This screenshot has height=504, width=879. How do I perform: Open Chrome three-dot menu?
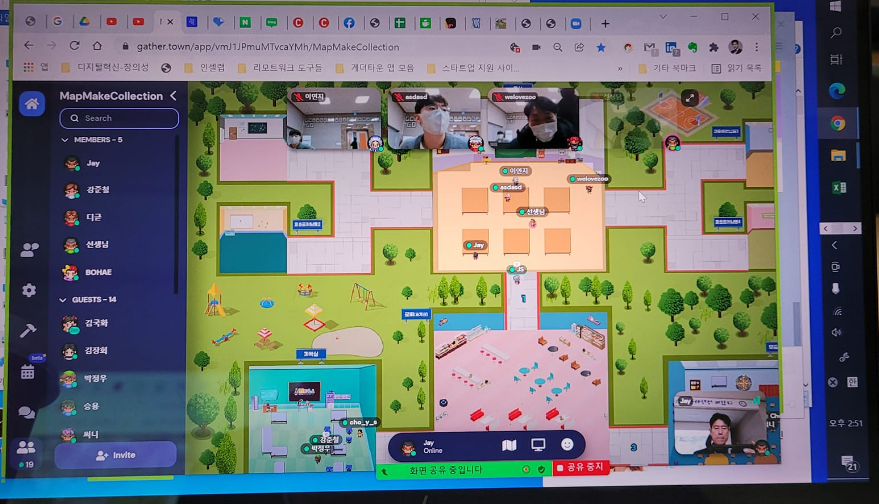[757, 47]
